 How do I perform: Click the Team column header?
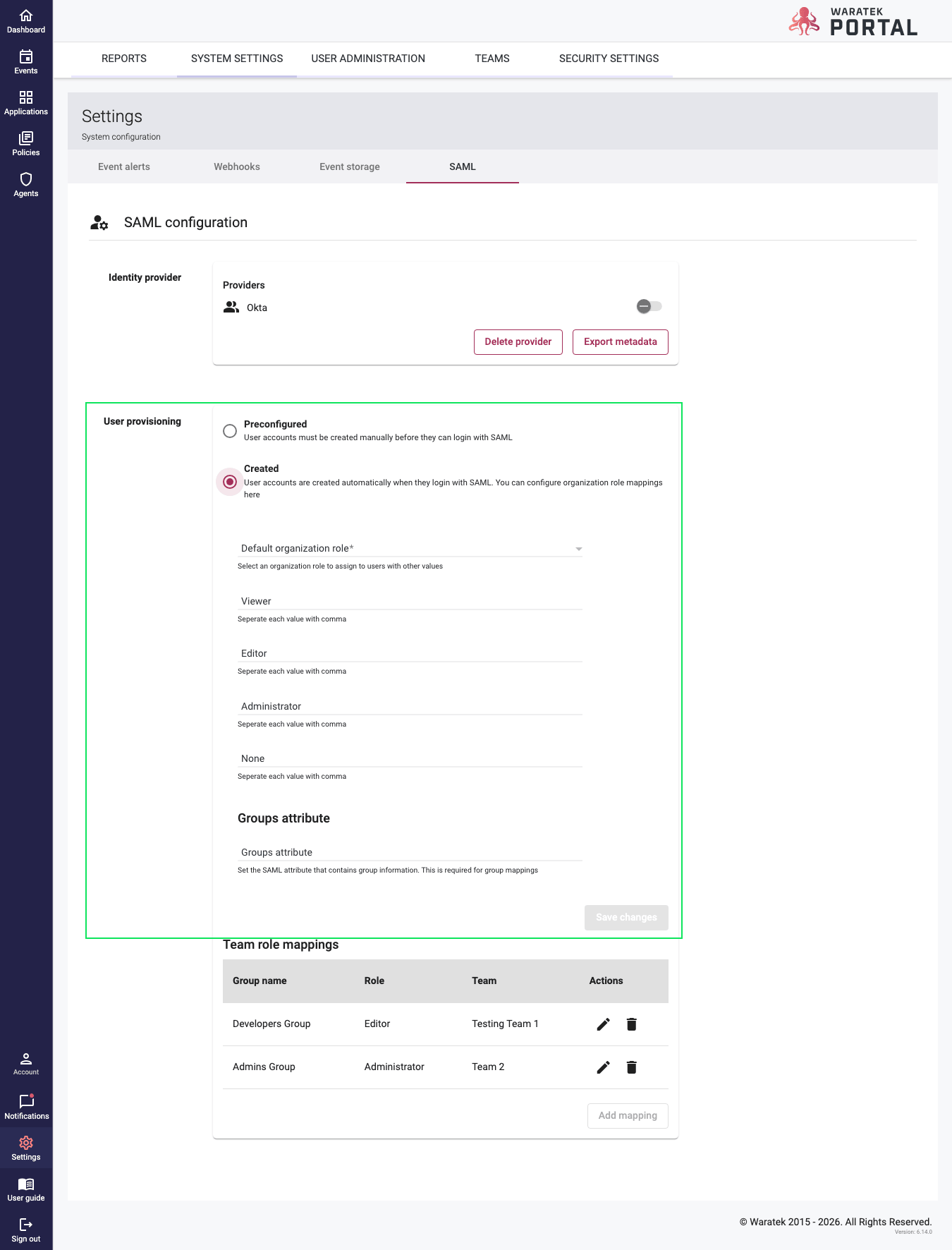pos(484,981)
